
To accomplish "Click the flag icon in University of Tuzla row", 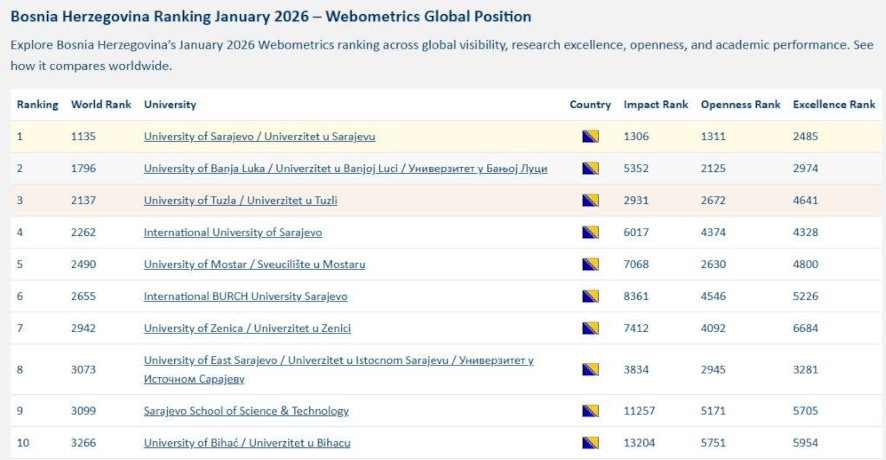I will [x=590, y=201].
